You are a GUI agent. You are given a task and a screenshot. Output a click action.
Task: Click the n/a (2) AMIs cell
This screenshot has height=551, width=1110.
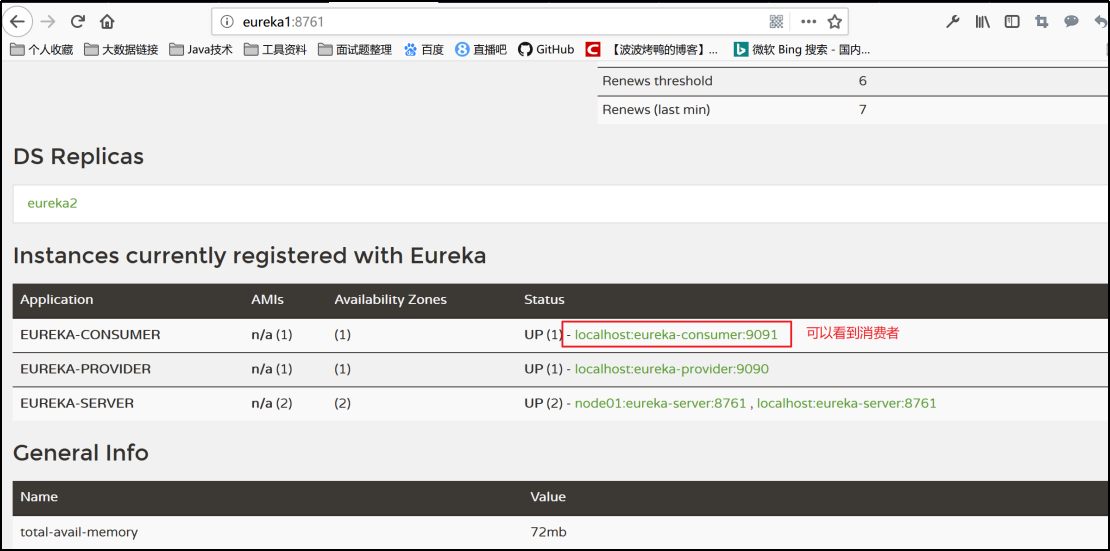pos(272,404)
